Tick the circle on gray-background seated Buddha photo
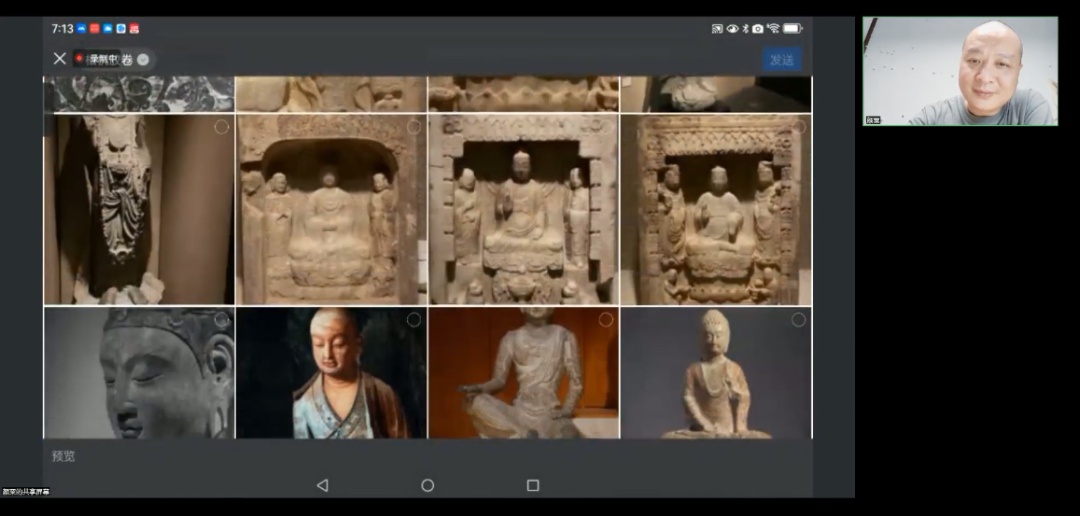The width and height of the screenshot is (1080, 516). coord(798,320)
